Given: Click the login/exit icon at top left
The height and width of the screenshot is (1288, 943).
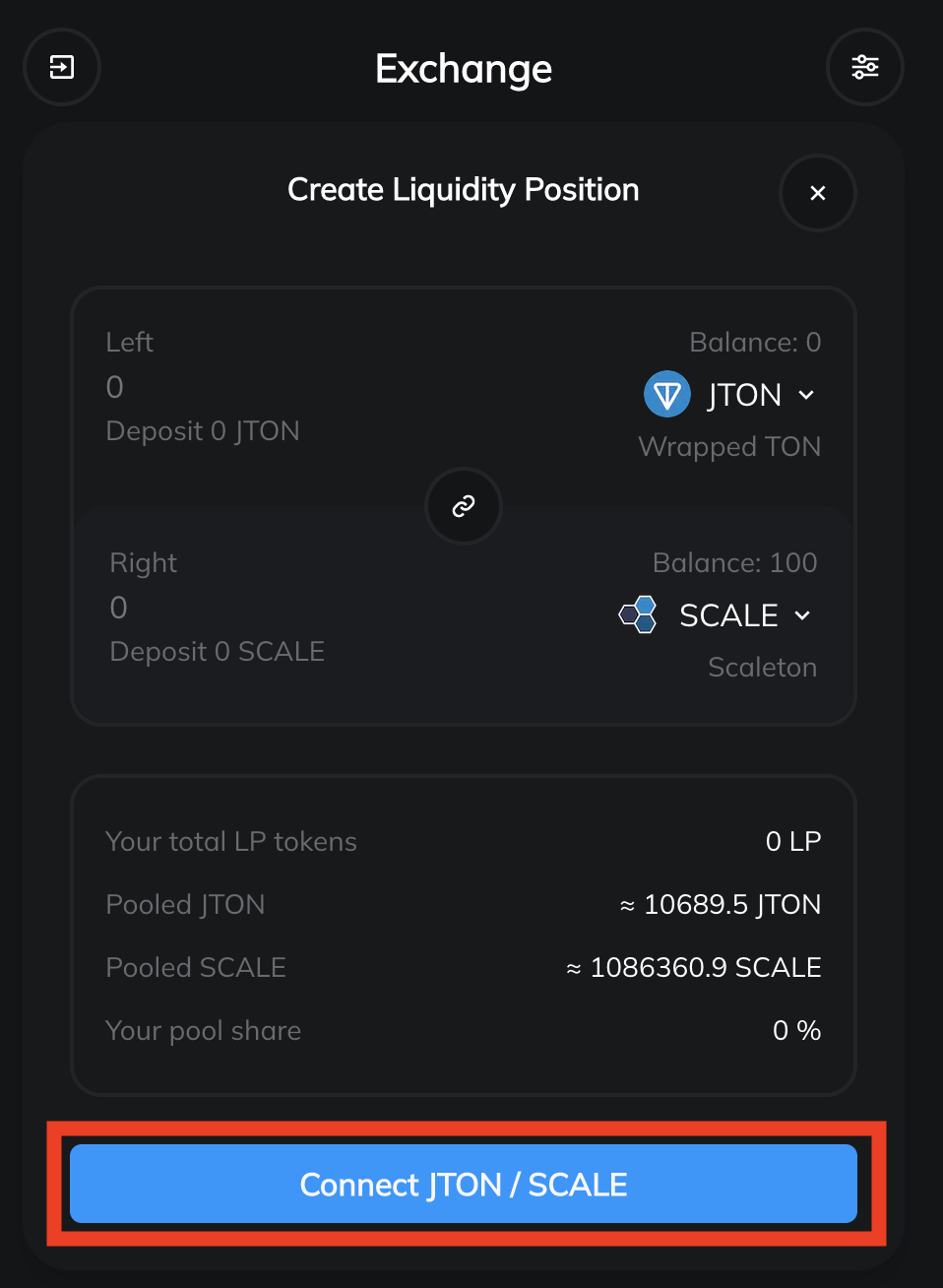Looking at the screenshot, I should (x=62, y=67).
